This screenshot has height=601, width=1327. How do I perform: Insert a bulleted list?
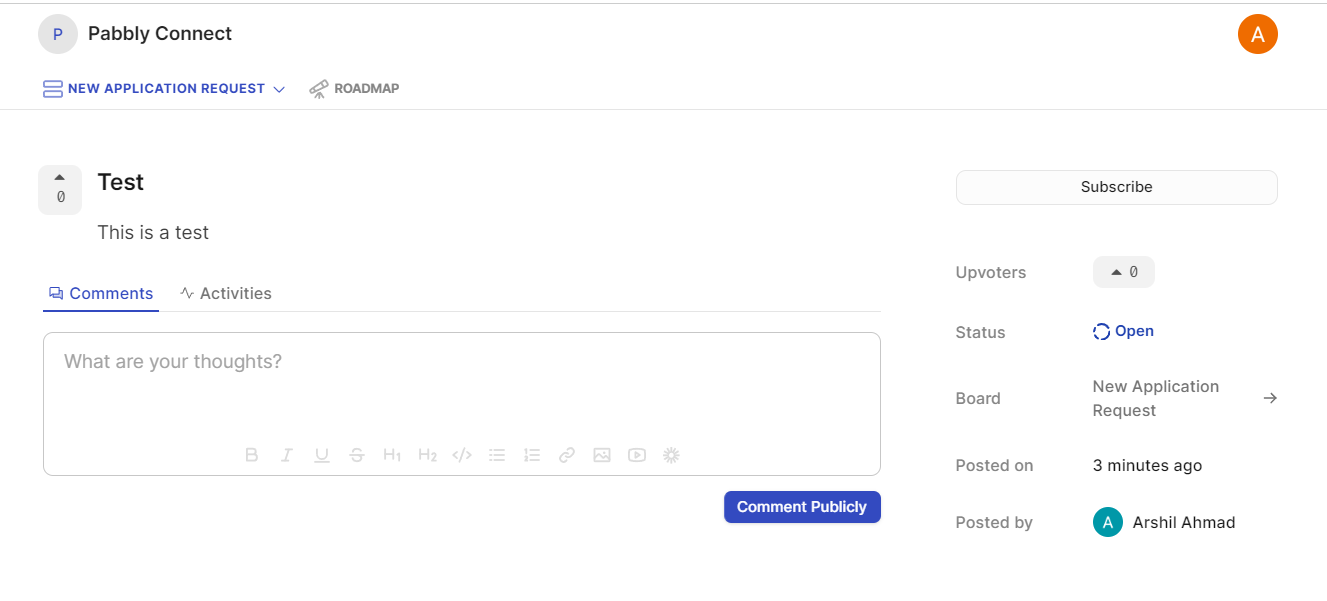(497, 455)
